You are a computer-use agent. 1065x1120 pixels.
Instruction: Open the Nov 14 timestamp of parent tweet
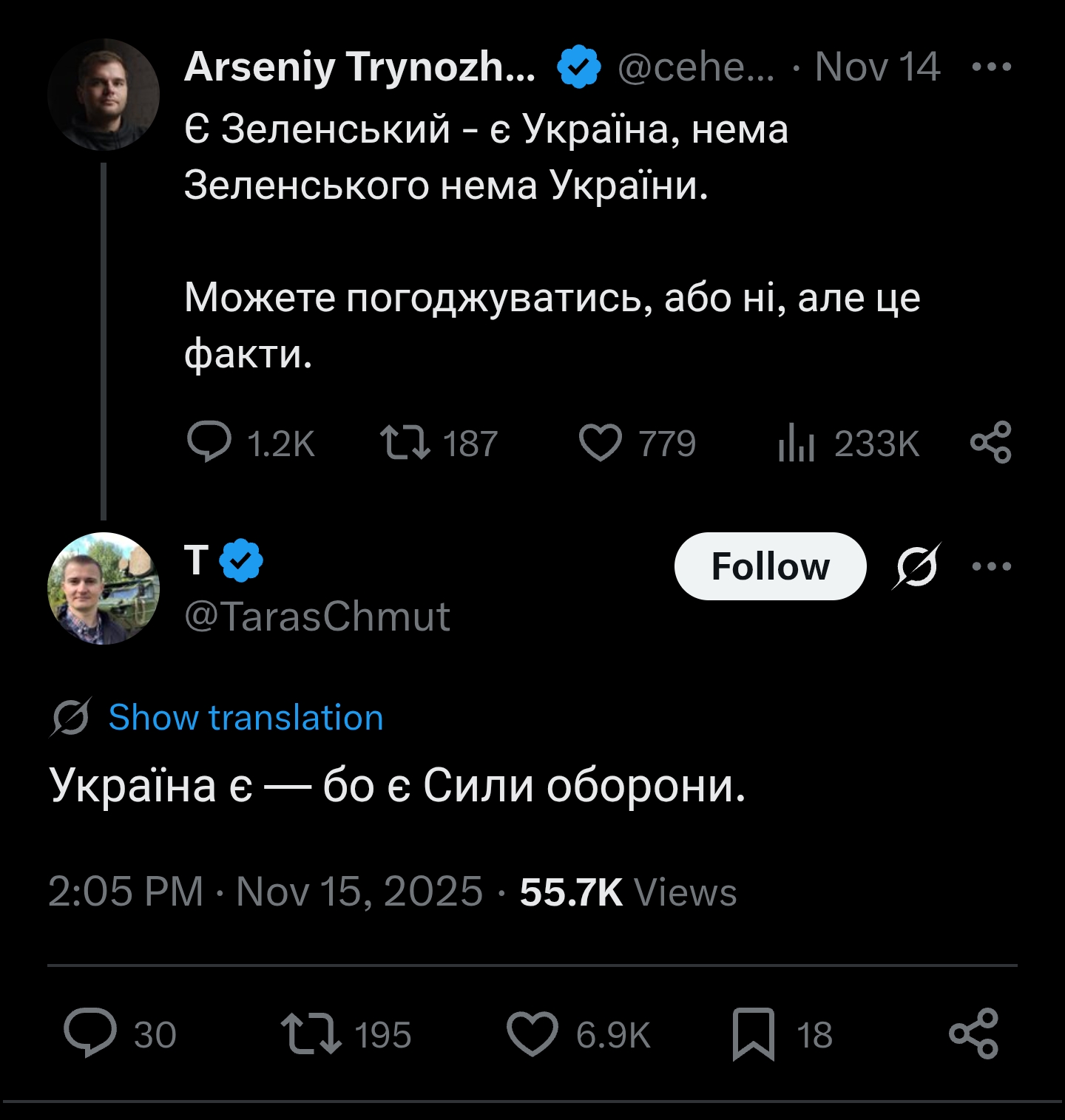877,67
